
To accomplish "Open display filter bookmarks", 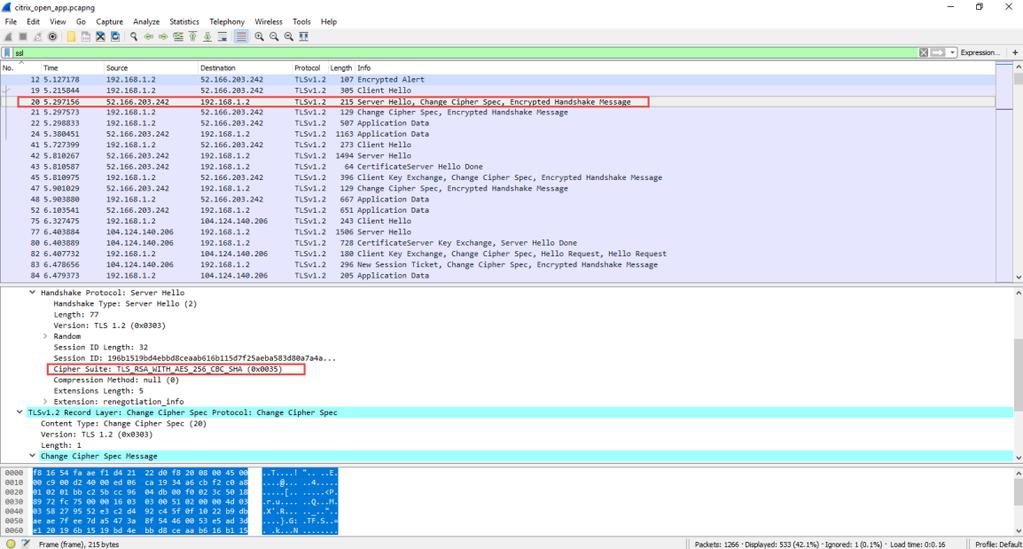I will click(x=7, y=52).
